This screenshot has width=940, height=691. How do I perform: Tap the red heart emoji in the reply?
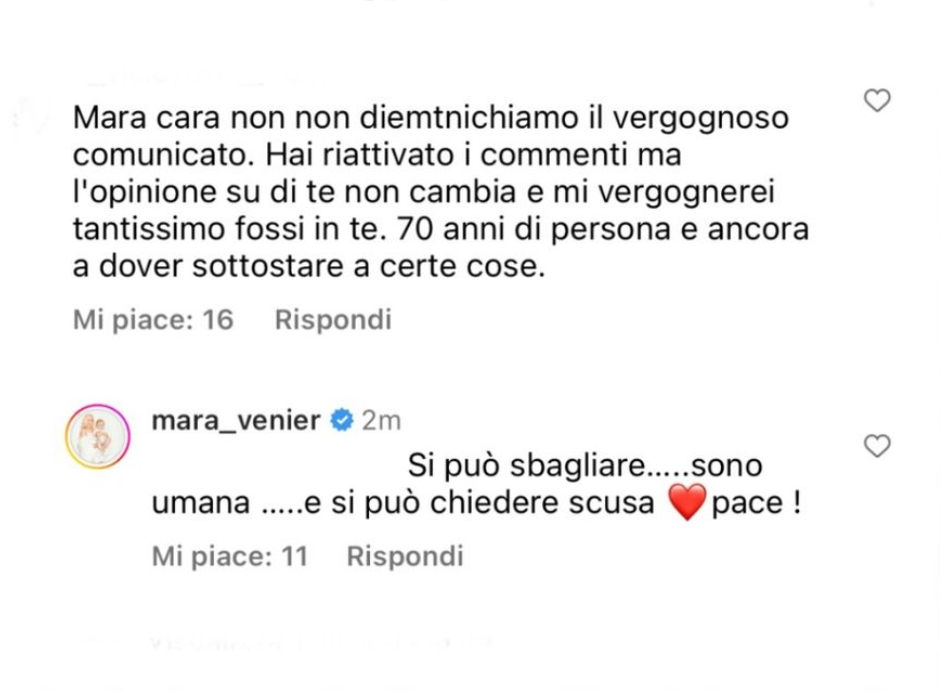pyautogui.click(x=688, y=502)
